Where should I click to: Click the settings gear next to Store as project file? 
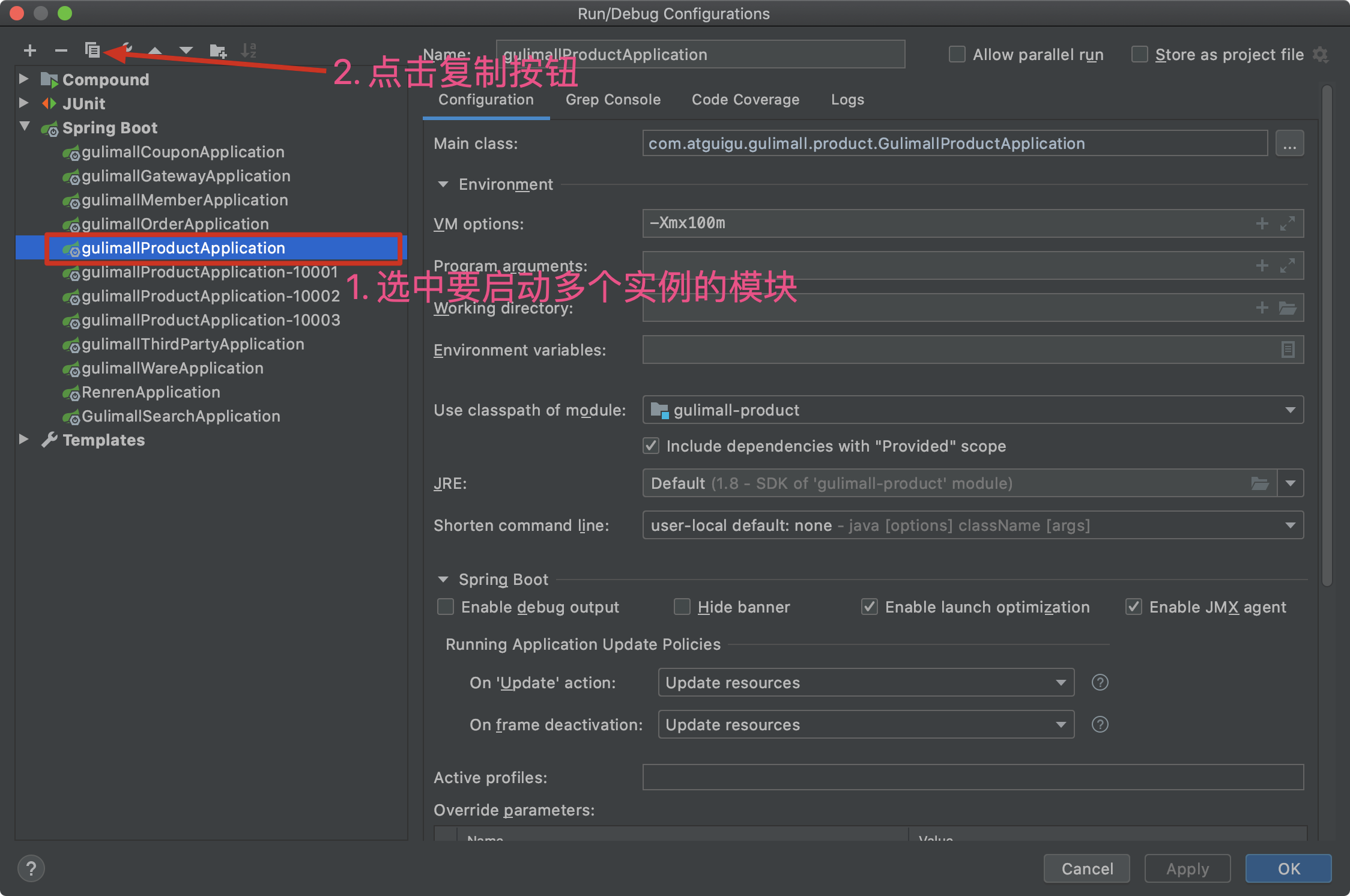pyautogui.click(x=1321, y=54)
